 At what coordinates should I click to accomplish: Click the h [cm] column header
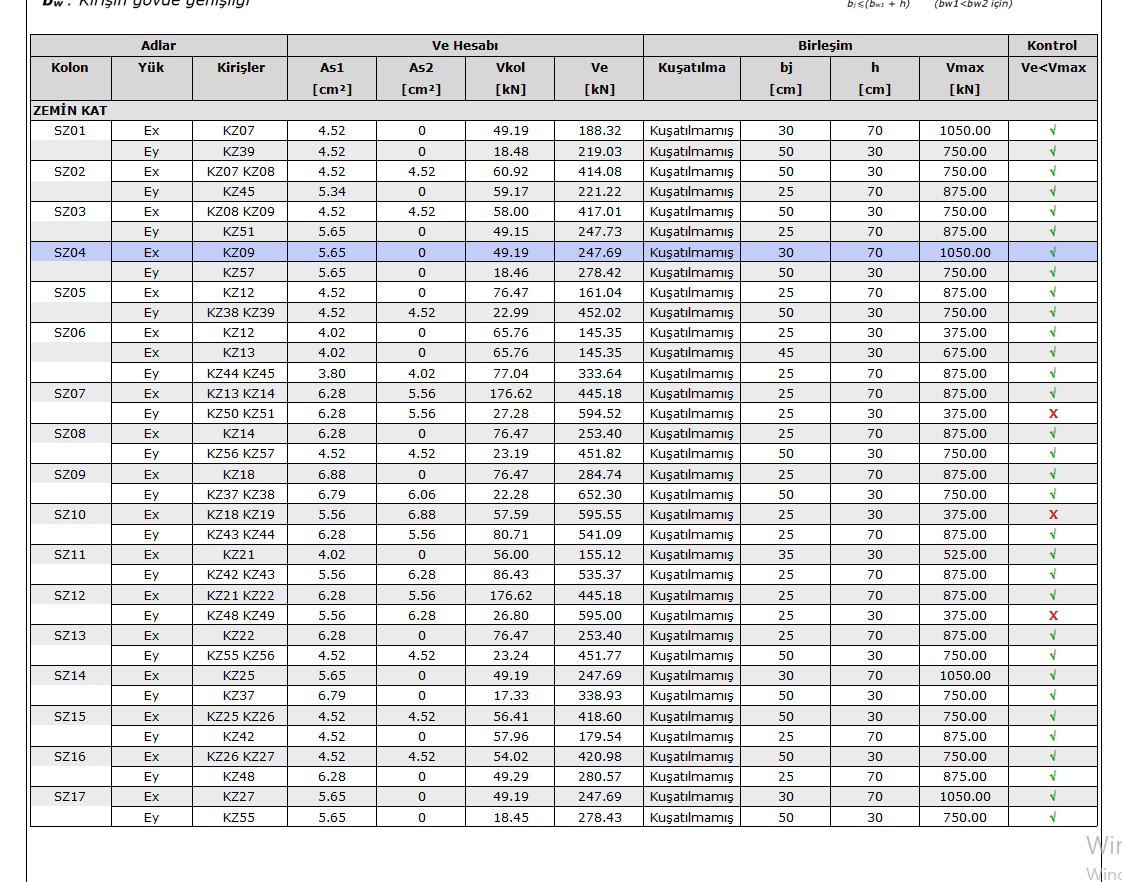point(874,78)
